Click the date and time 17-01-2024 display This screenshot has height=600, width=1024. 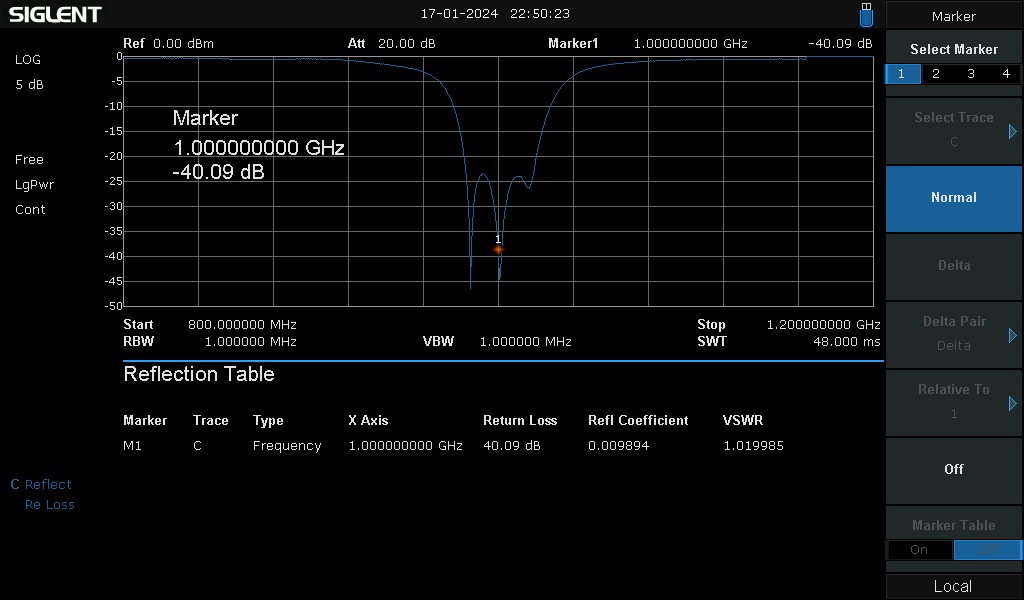(495, 14)
